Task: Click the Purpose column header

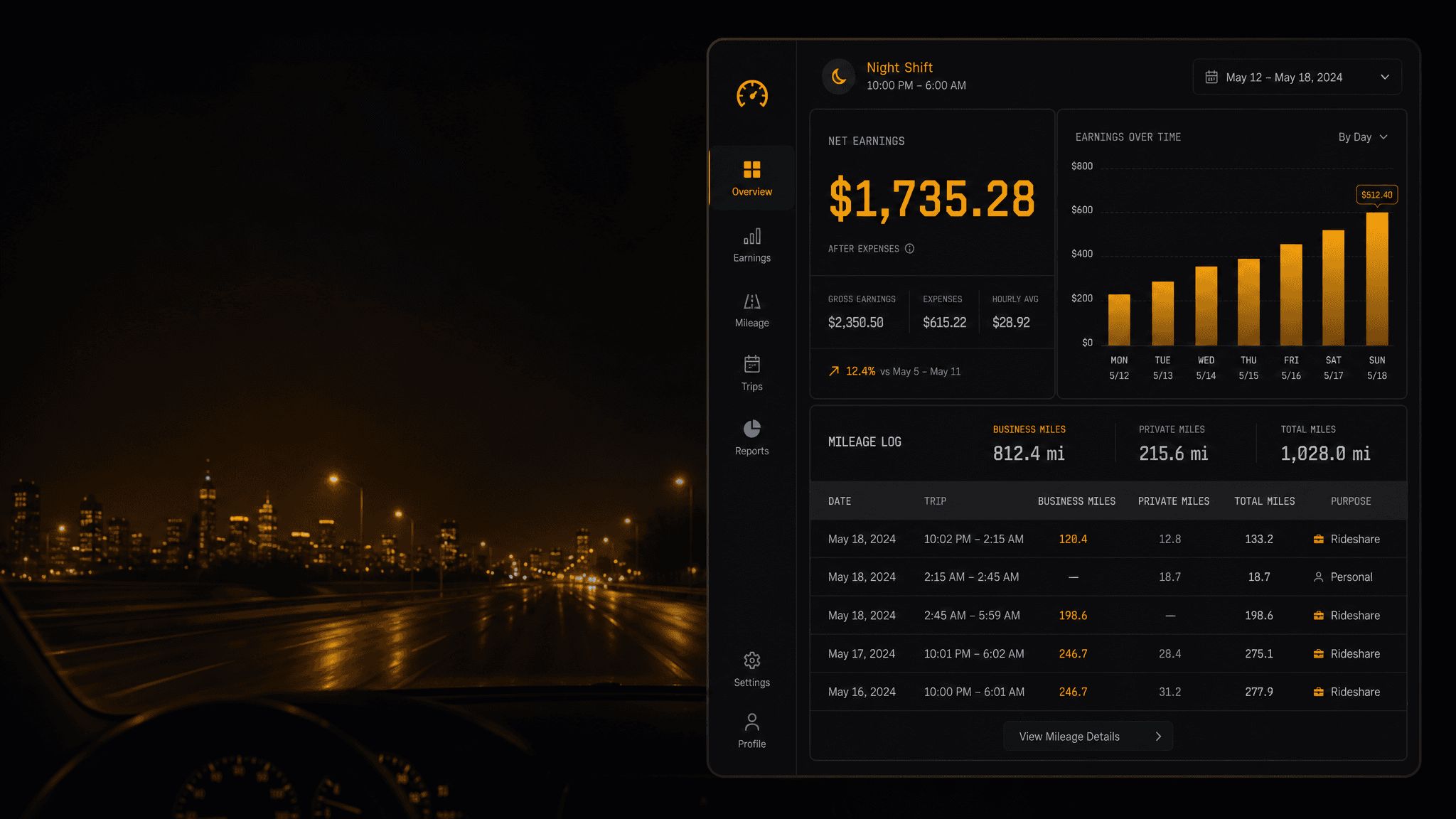Action: click(1351, 501)
